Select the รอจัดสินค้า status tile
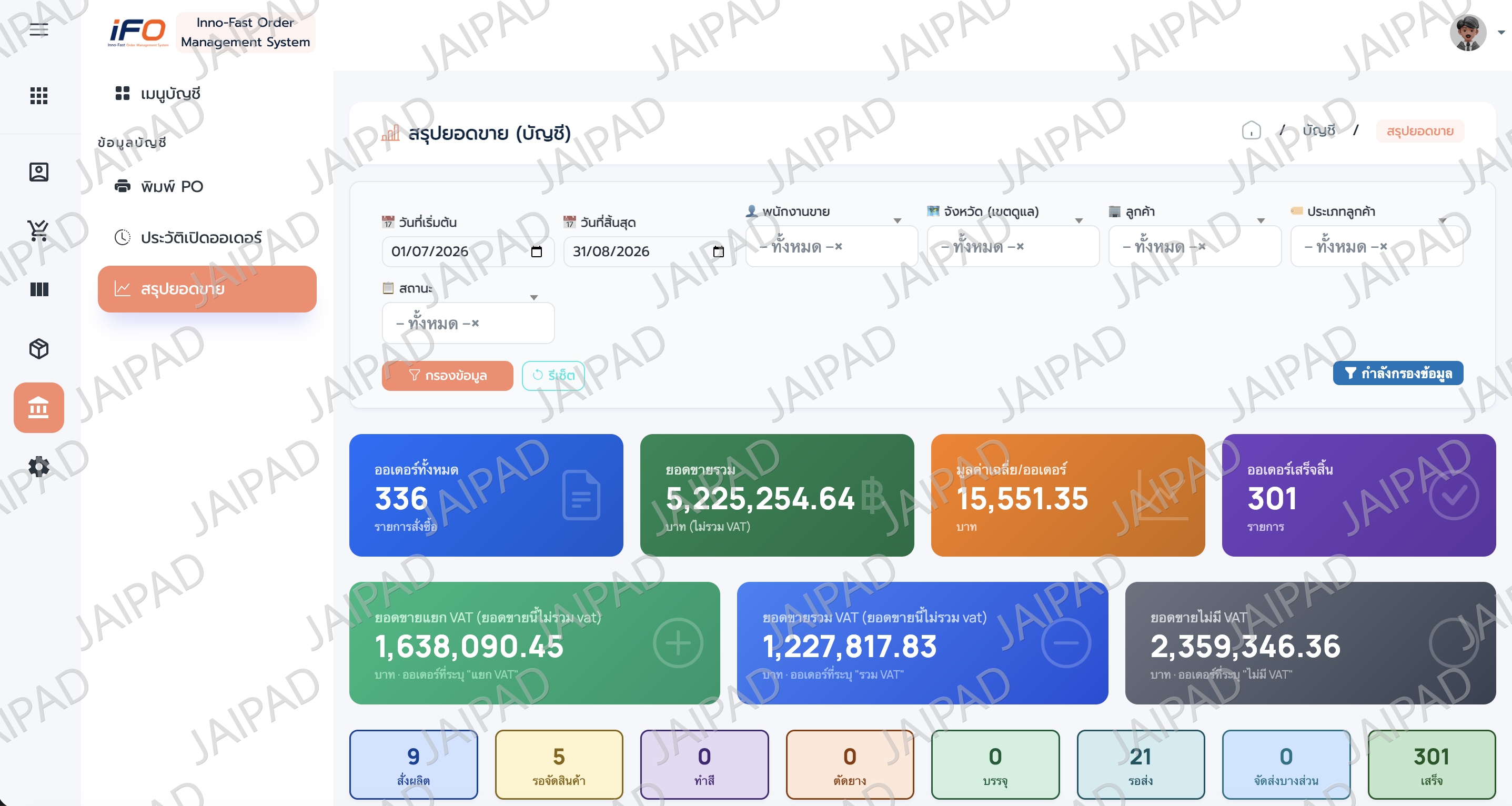1512x806 pixels. (x=559, y=765)
